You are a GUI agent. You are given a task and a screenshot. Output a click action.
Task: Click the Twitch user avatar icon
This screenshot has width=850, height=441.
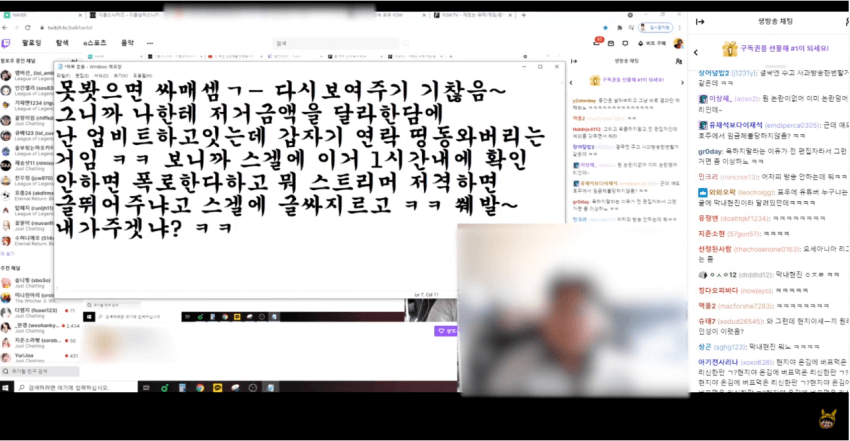[x=678, y=43]
